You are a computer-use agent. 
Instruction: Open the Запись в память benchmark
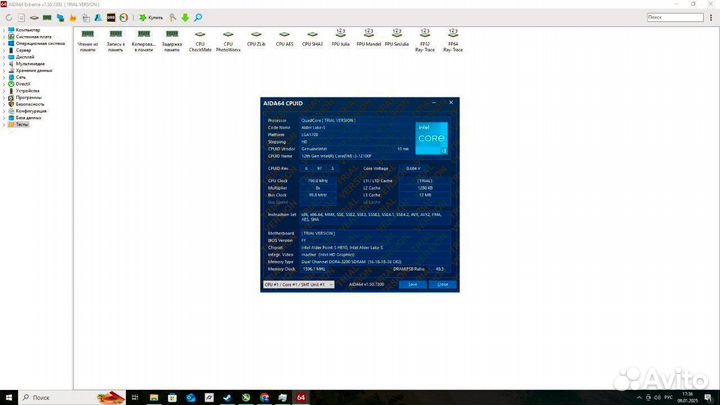(116, 40)
